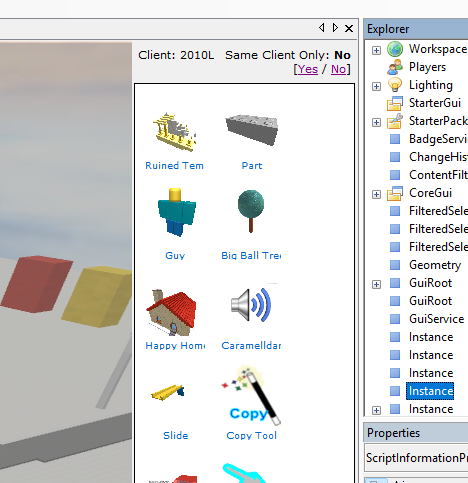468x483 pixels.
Task: Open the Ruined Temple model thumbnail
Action: (174, 132)
